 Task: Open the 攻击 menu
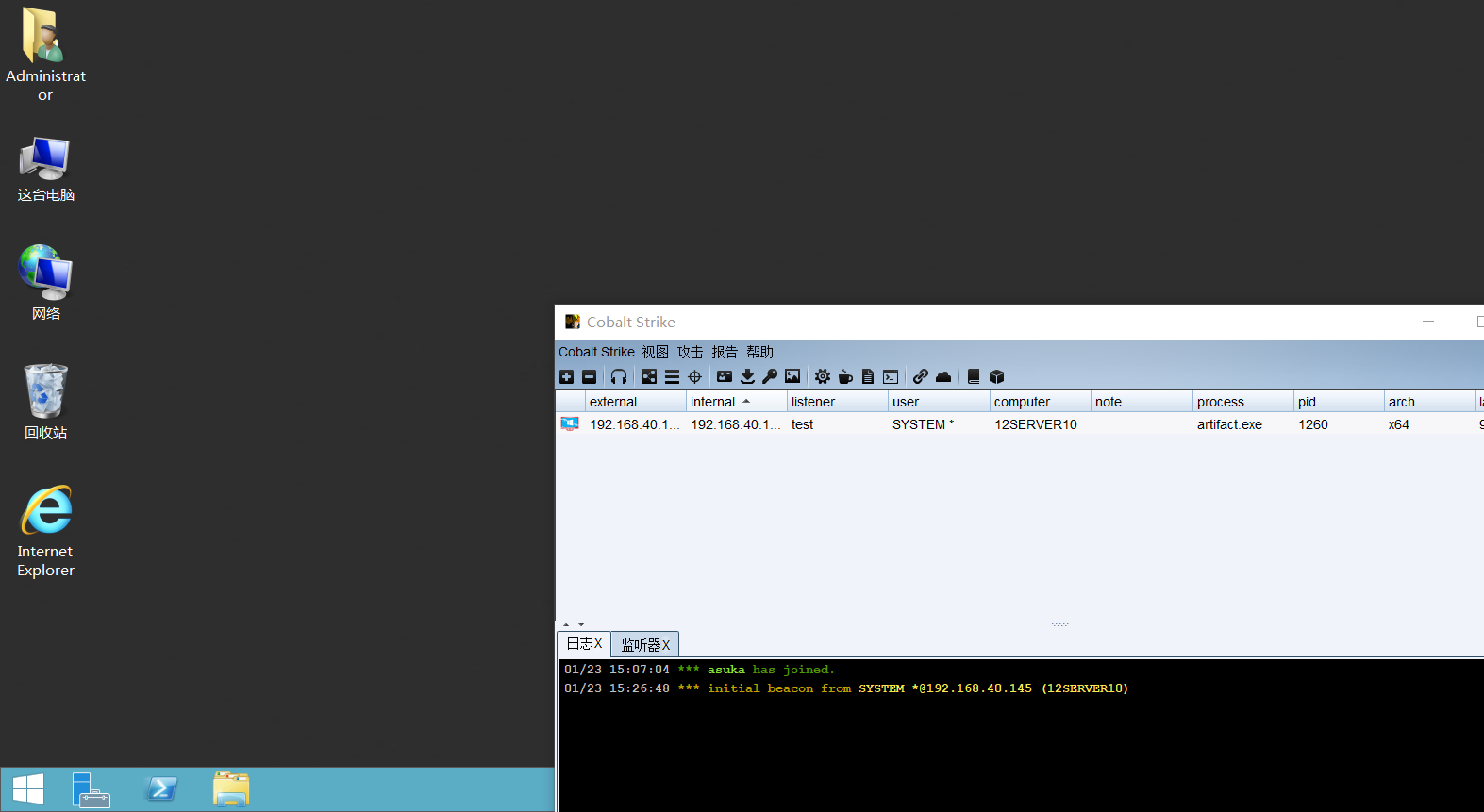click(690, 352)
